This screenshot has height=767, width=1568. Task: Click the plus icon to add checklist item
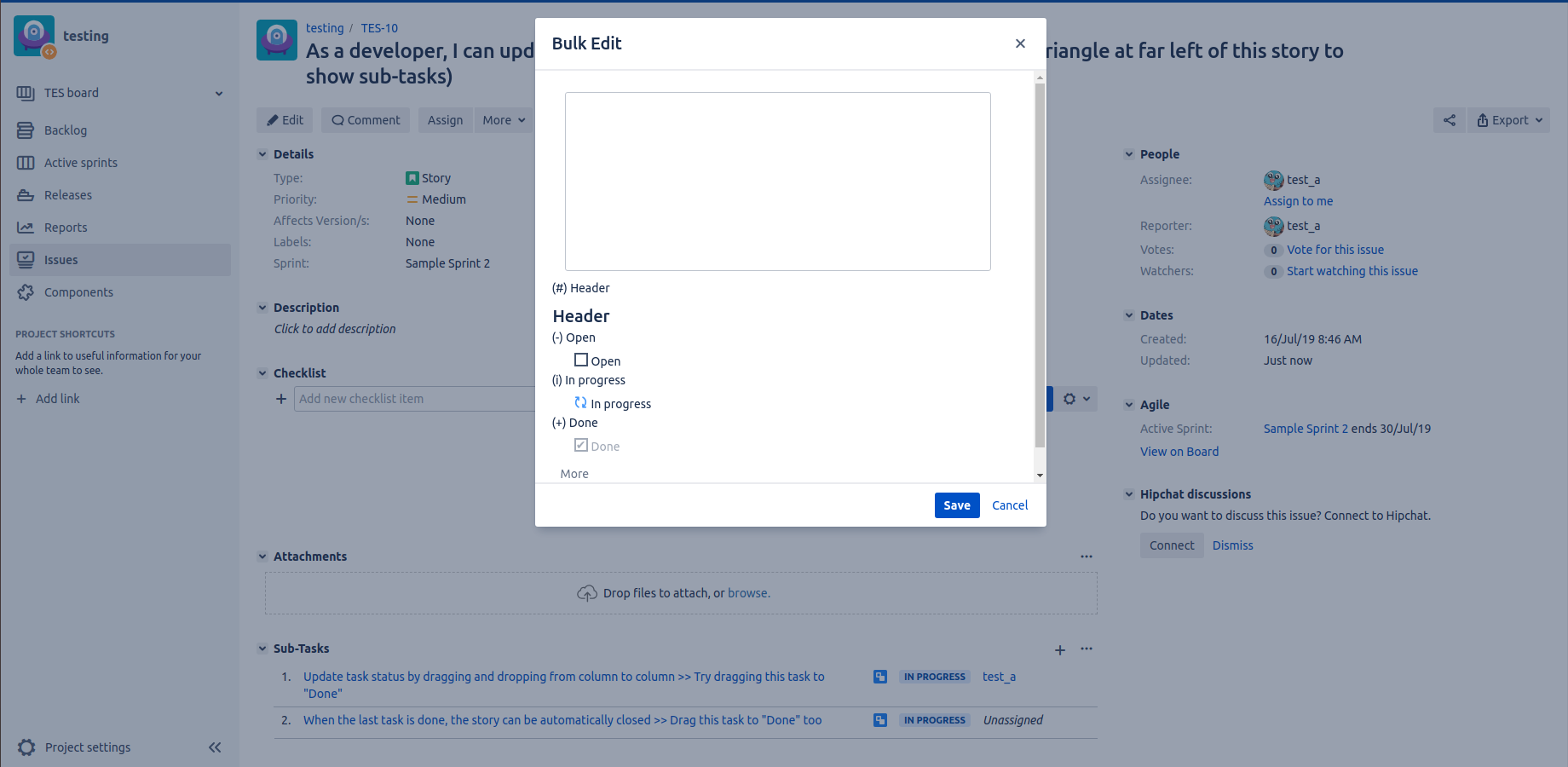pyautogui.click(x=281, y=398)
